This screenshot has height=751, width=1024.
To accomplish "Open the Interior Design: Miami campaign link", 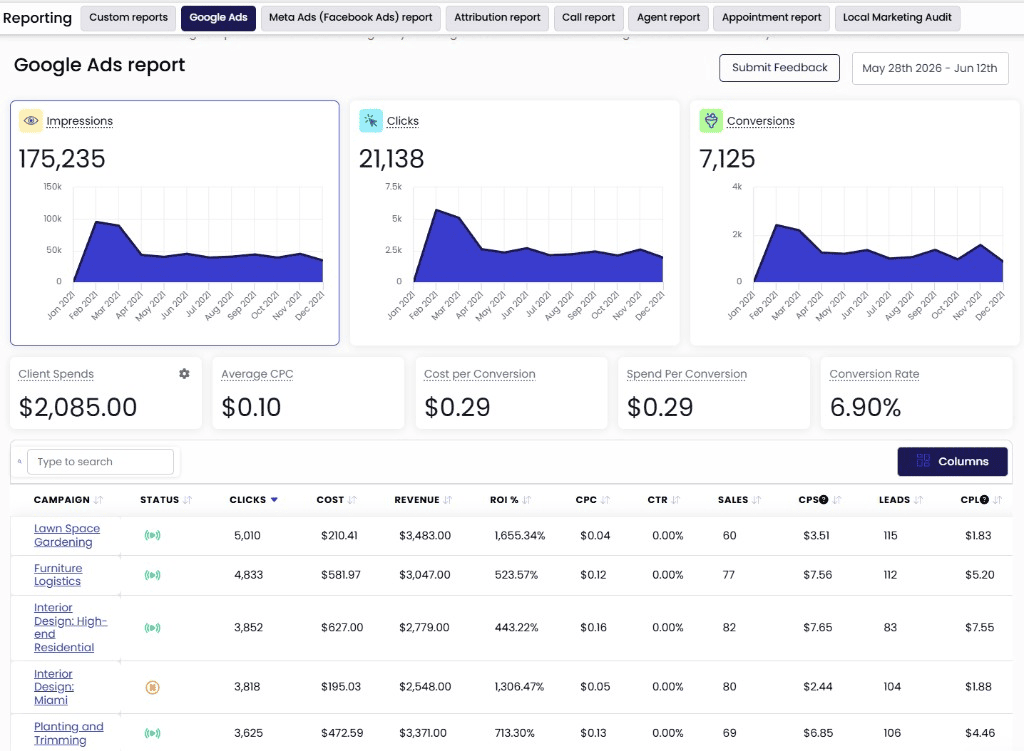I will click(54, 687).
